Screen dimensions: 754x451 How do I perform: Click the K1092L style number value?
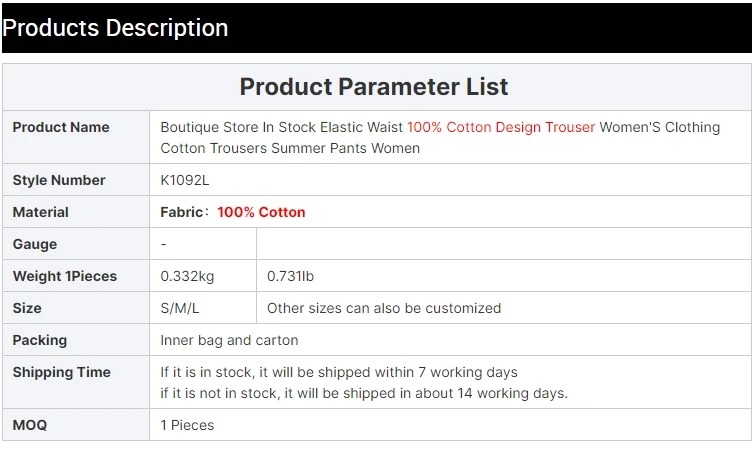[x=185, y=180]
